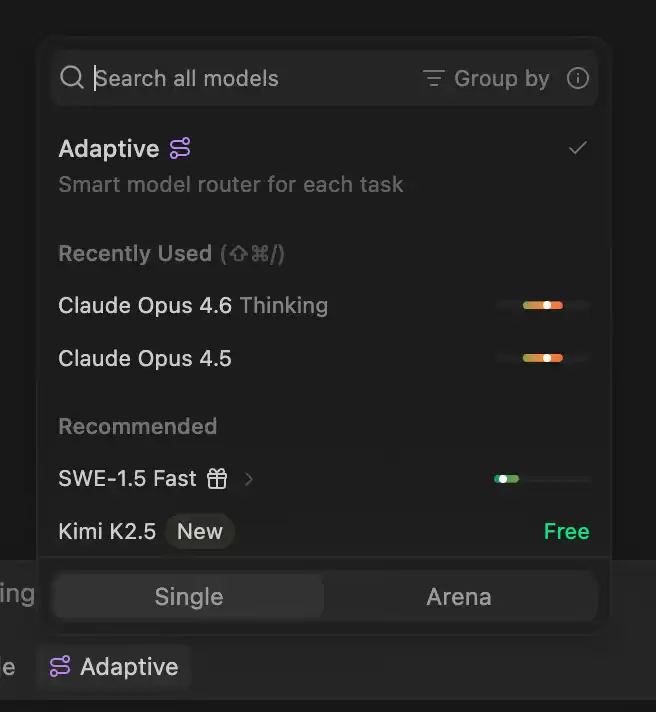This screenshot has width=656, height=712.
Task: Click the filter lines icon near Group by
Action: pos(434,78)
